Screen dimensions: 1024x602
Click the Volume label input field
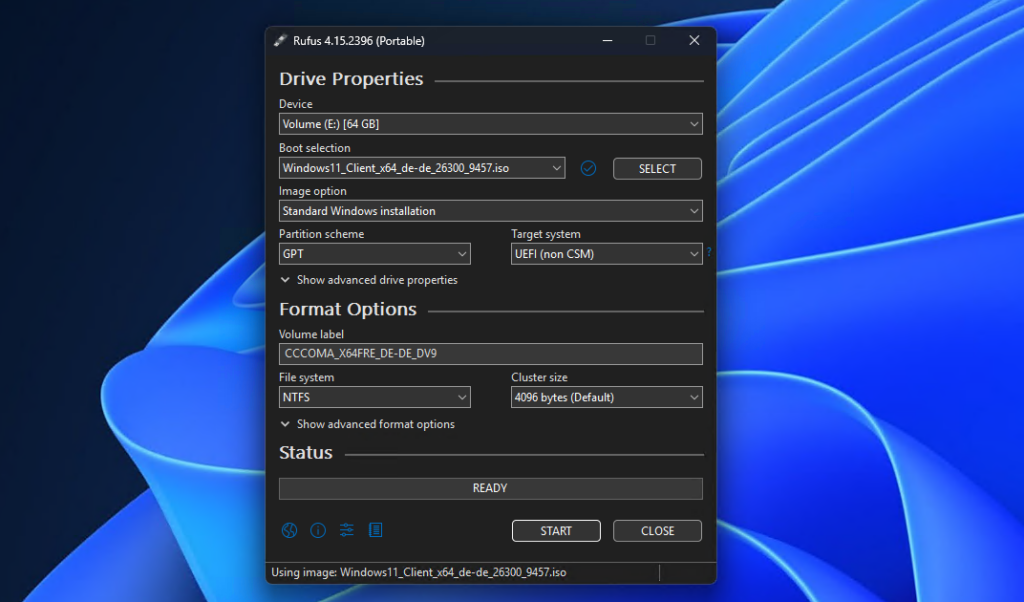tap(490, 354)
